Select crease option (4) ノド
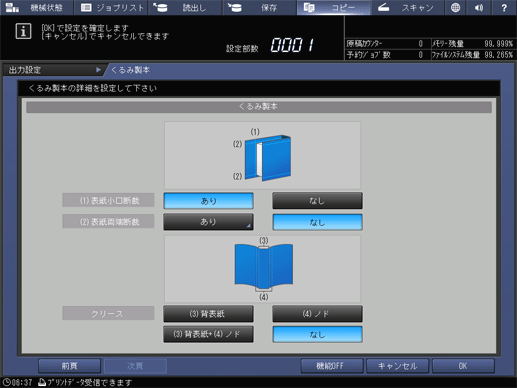 (x=317, y=314)
